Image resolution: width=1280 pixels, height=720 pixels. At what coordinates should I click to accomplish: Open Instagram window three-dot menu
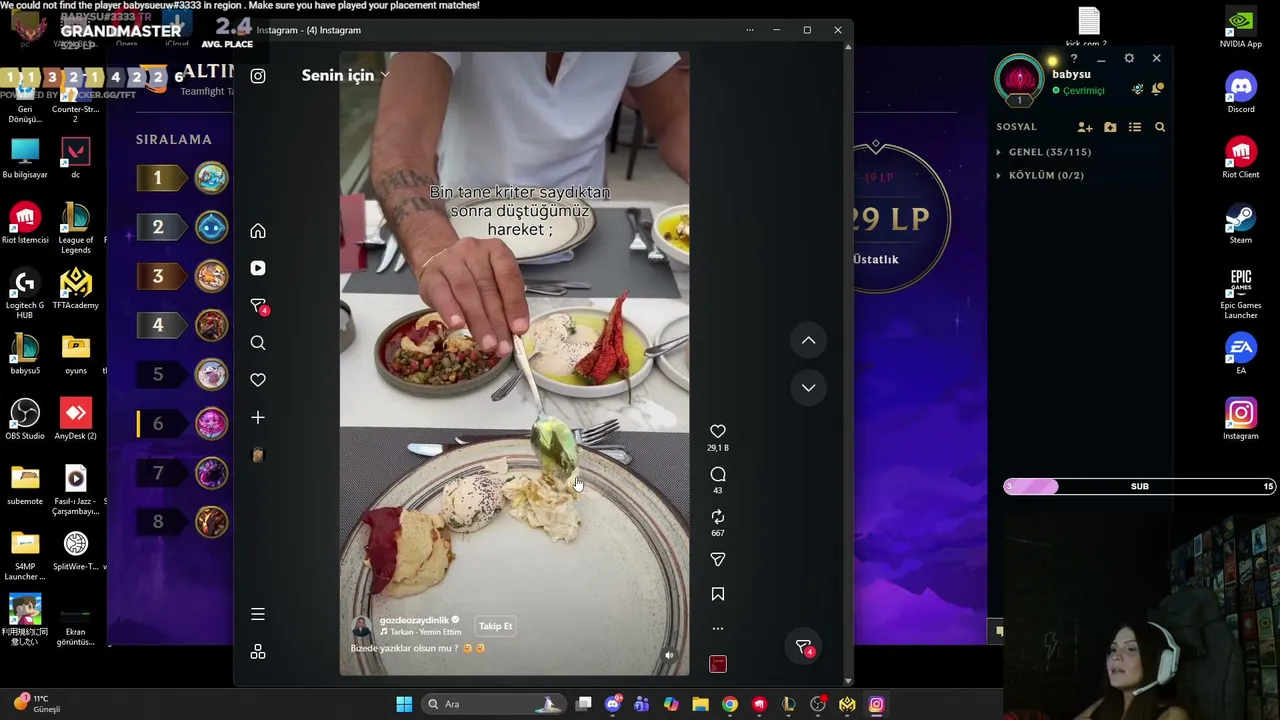(x=749, y=30)
